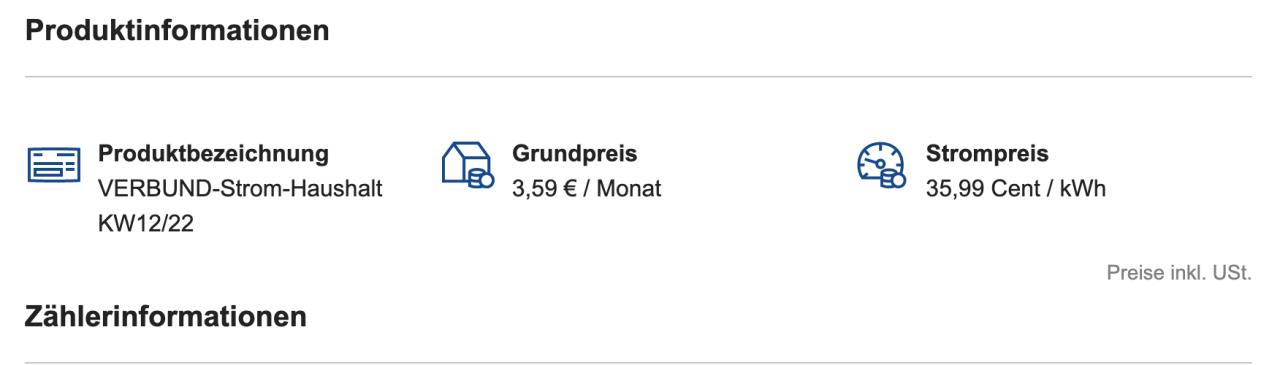This screenshot has width=1280, height=365.
Task: Click the 35,99 Cent / kWh value
Action: 1017,187
